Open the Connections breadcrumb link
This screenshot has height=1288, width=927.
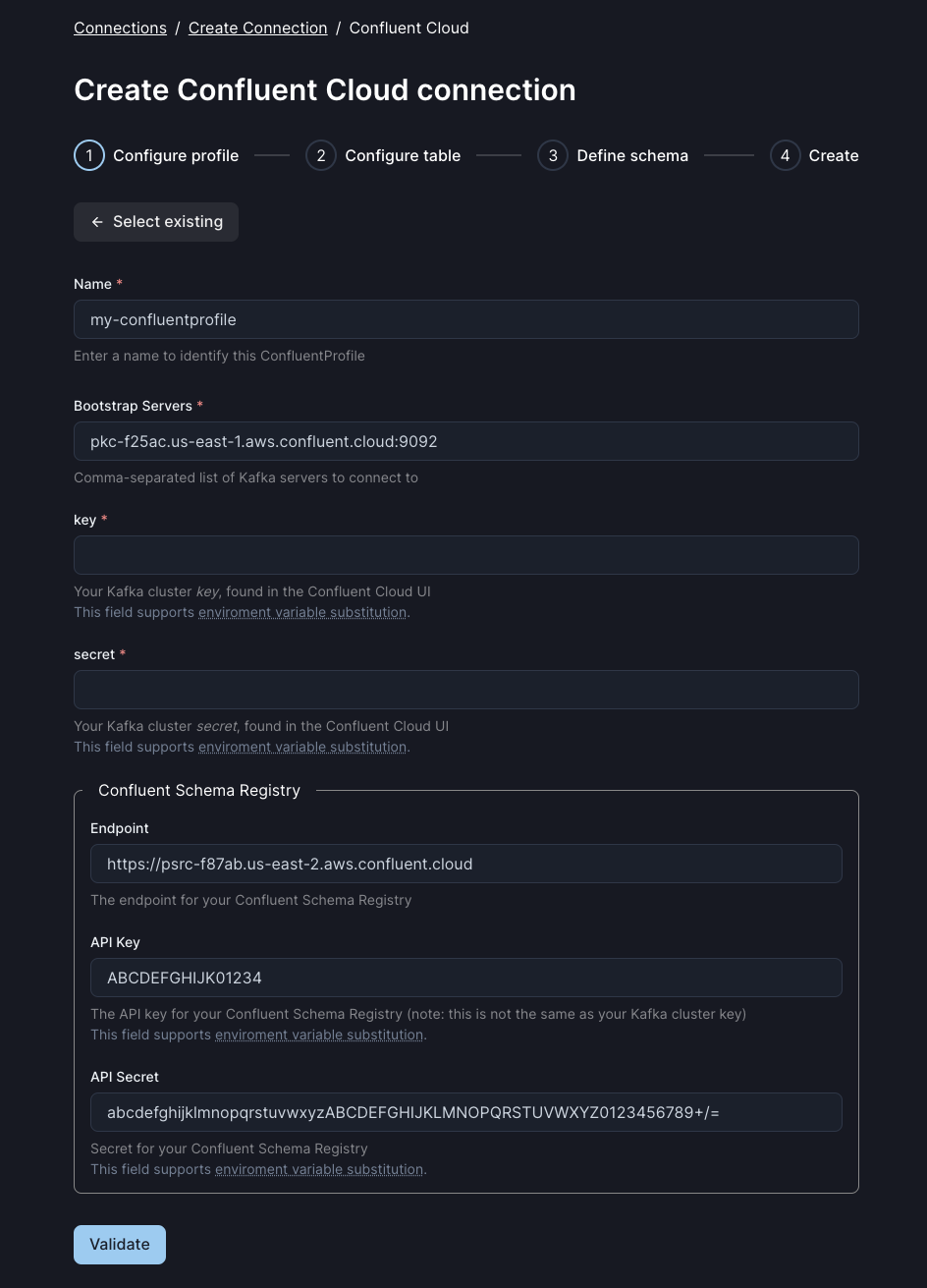pyautogui.click(x=120, y=28)
